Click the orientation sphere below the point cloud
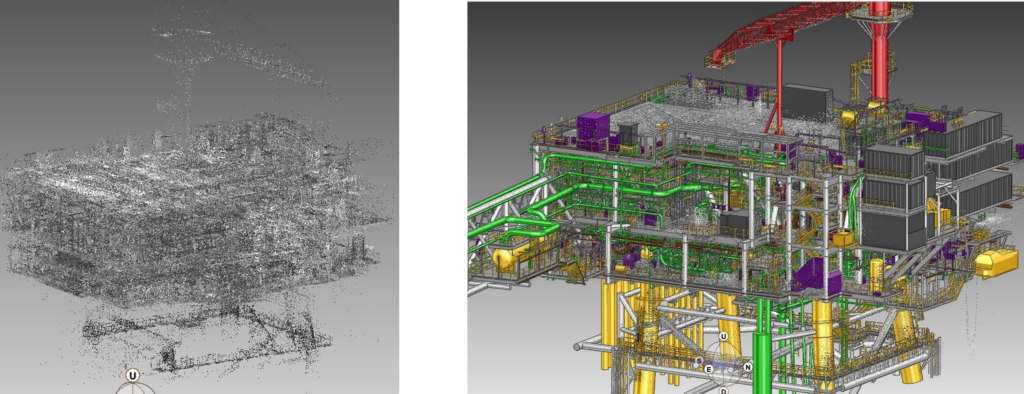The height and width of the screenshot is (394, 1024). (x=135, y=388)
